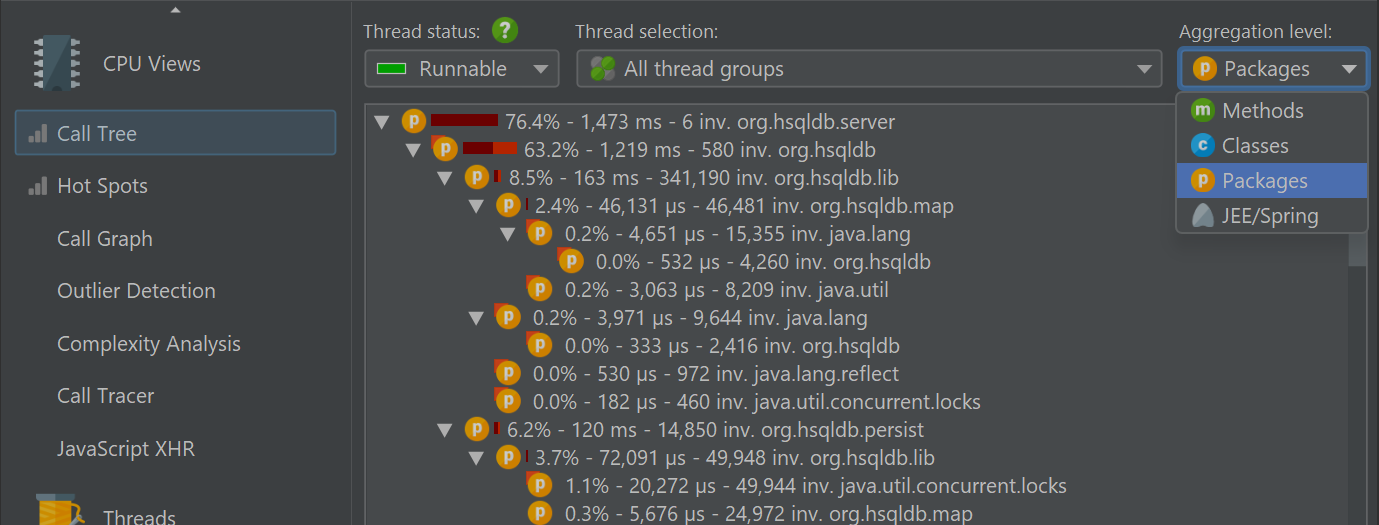Viewport: 1379px width, 525px height.
Task: Open the All thread groups dropdown
Action: [869, 69]
